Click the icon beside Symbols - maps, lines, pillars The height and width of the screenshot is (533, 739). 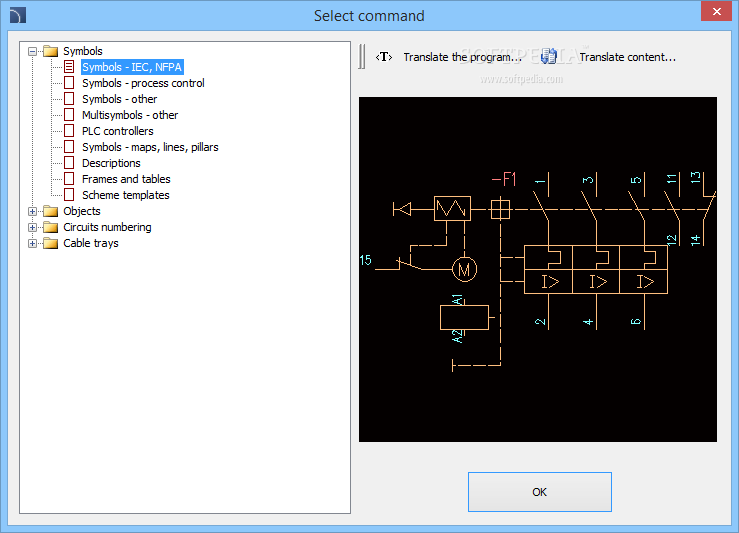tap(69, 147)
